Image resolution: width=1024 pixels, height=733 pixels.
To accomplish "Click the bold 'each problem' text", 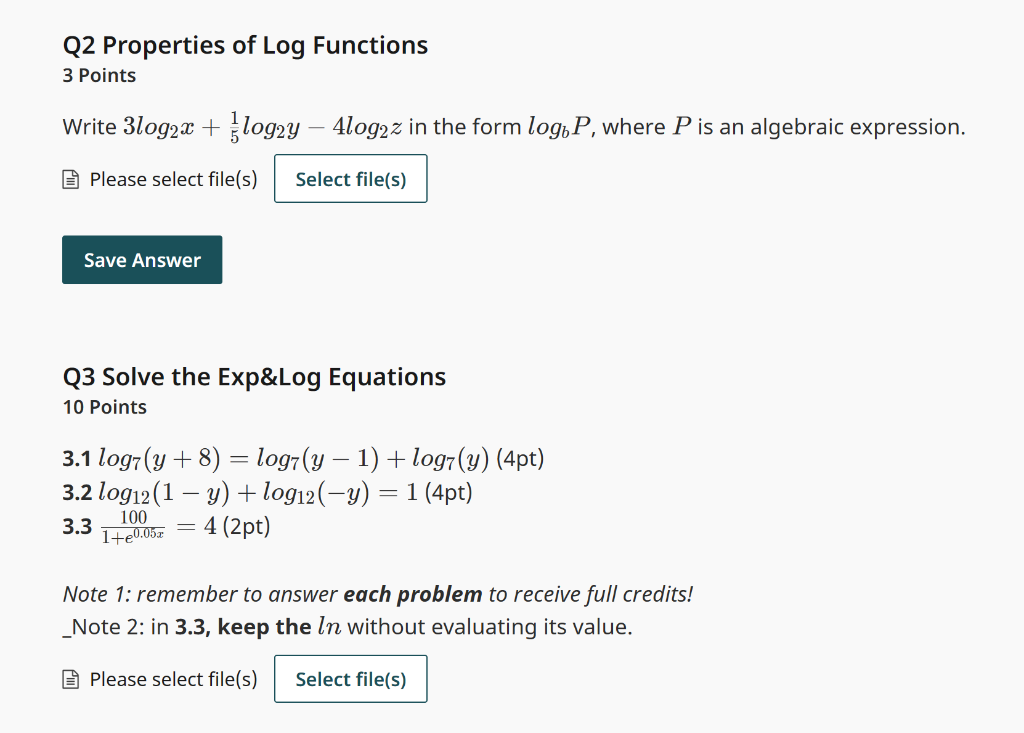I will click(413, 595).
